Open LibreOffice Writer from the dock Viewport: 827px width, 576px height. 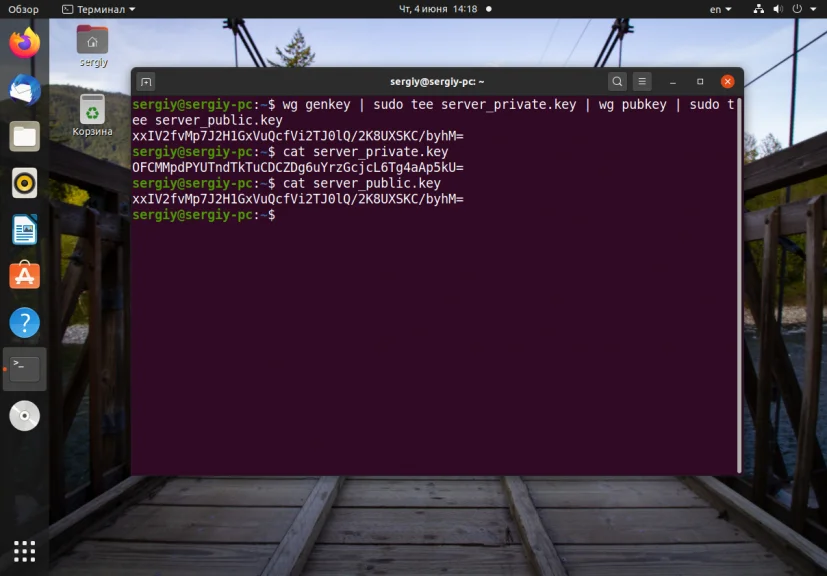coord(24,229)
